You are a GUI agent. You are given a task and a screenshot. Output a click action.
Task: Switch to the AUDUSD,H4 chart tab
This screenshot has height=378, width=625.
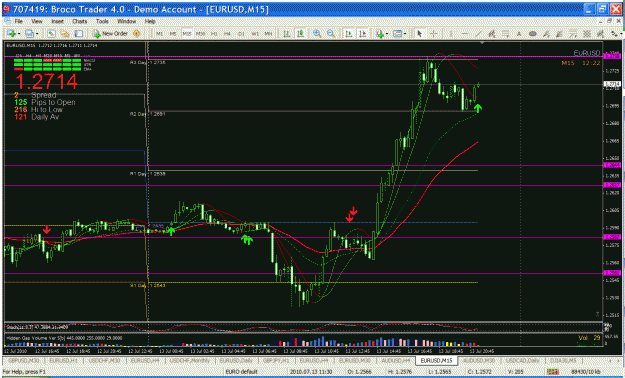click(395, 361)
